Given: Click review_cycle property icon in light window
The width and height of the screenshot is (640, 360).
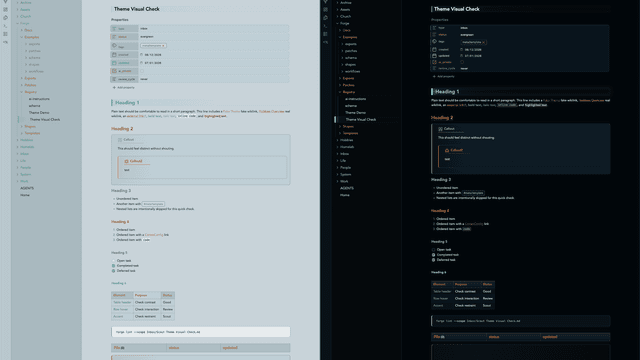Looking at the screenshot, I should 114,79.
